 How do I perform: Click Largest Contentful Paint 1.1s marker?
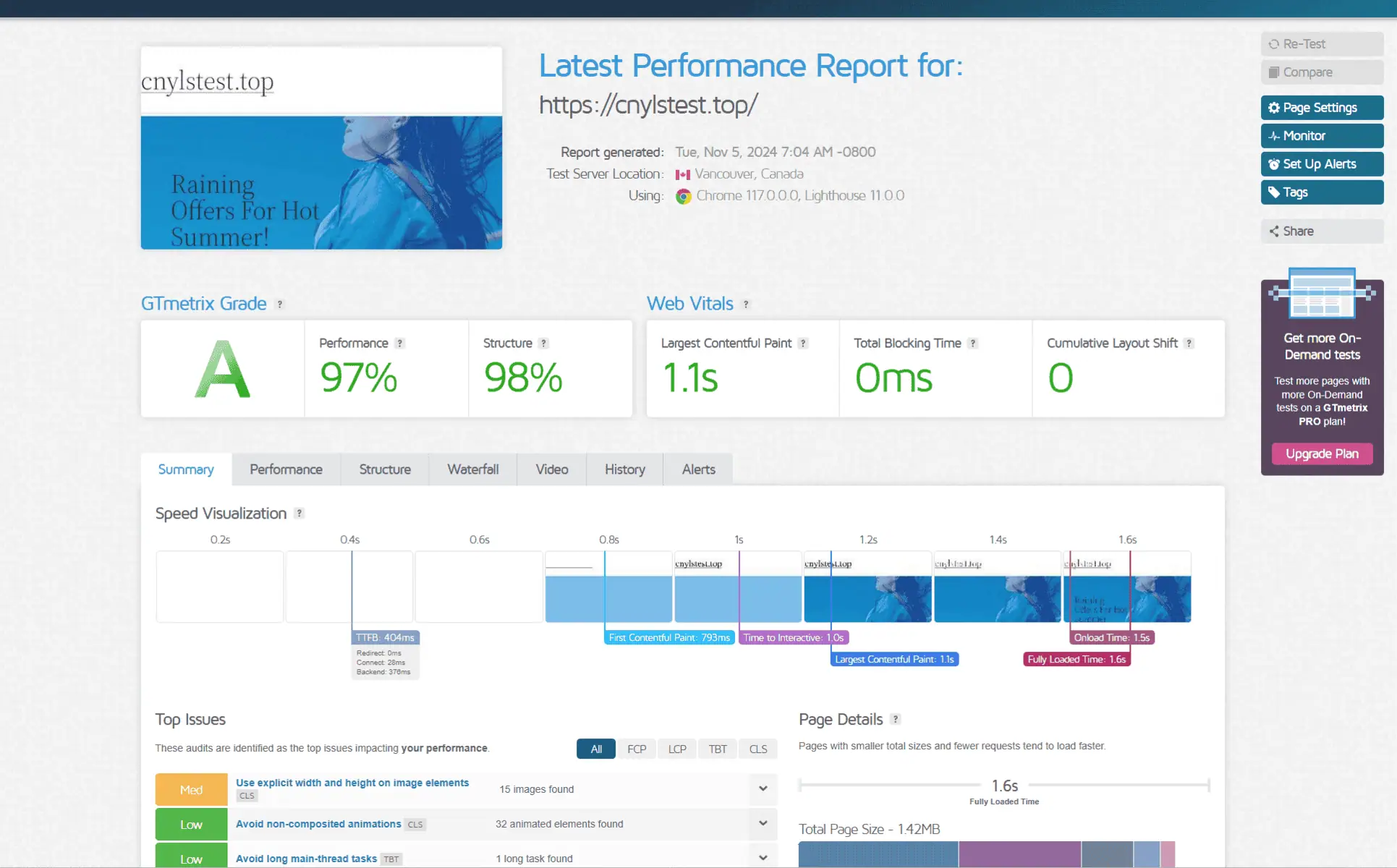894,660
